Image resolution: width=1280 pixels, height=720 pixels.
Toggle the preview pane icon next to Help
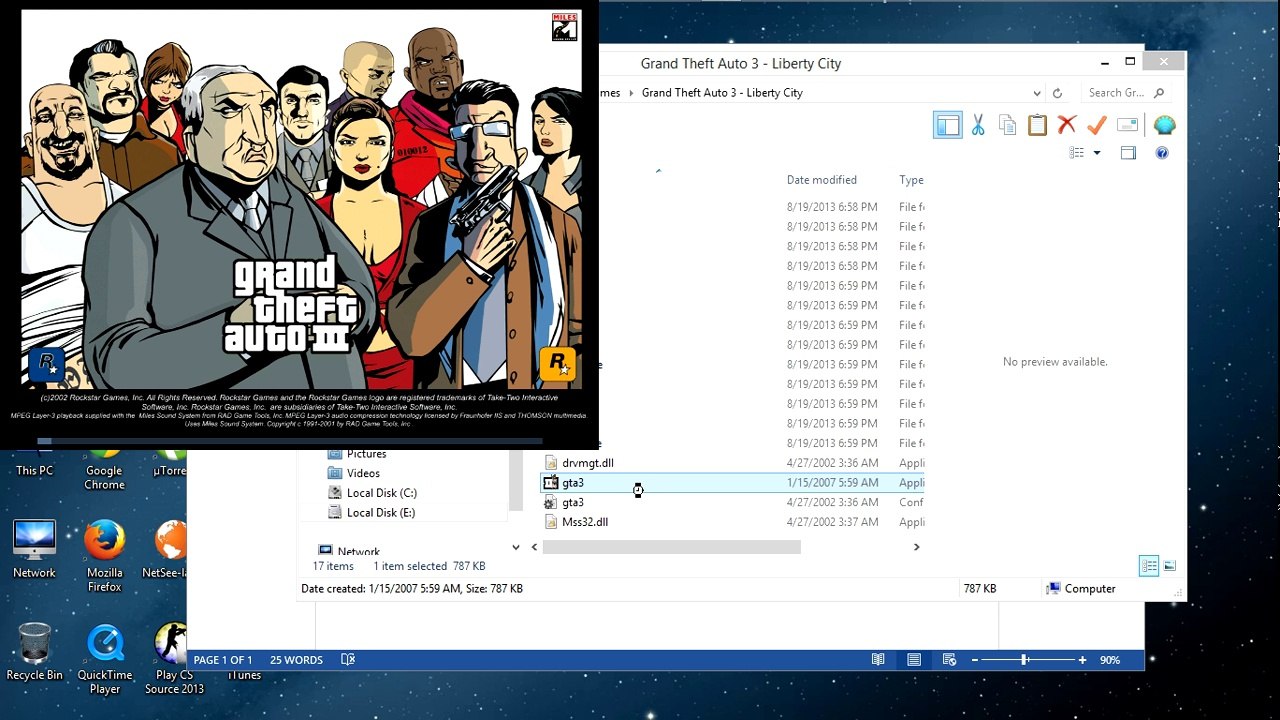tap(1128, 153)
